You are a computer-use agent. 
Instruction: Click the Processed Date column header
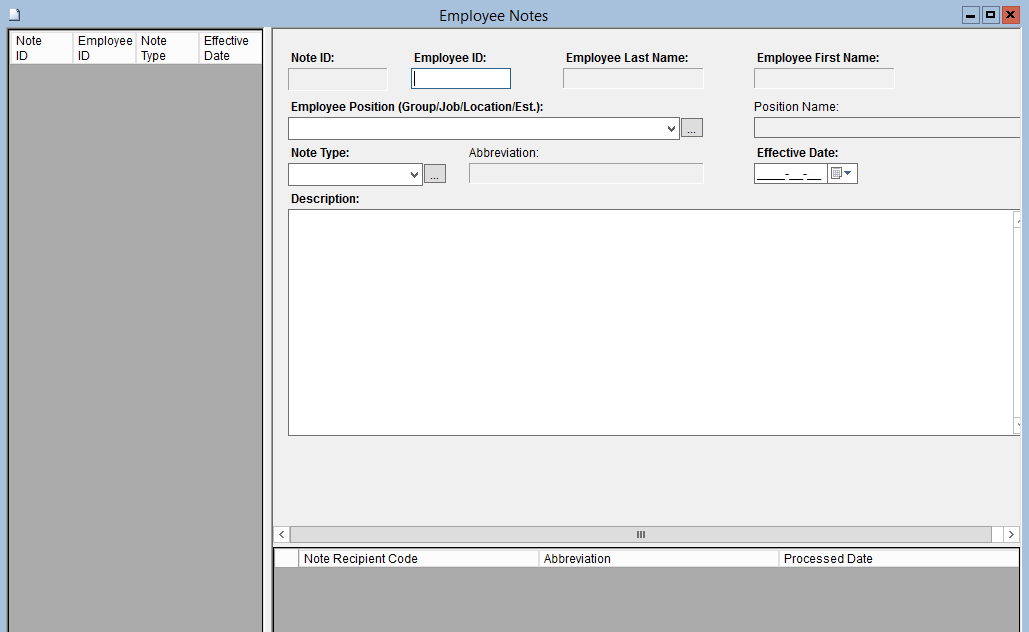pos(896,559)
